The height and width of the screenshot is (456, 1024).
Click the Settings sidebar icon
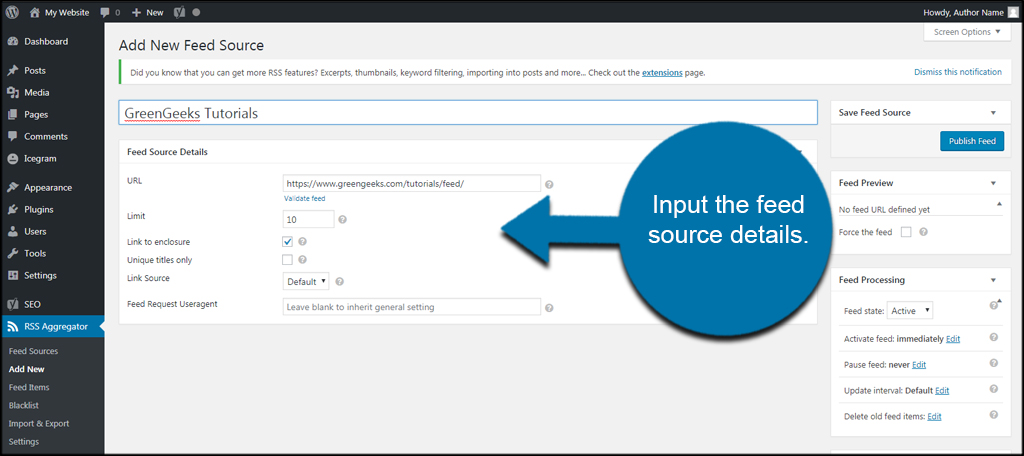(x=12, y=275)
